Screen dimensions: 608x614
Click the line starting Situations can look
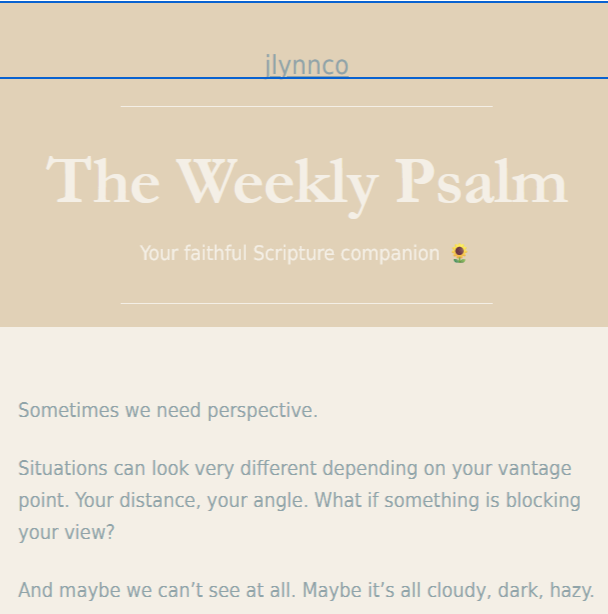pos(295,469)
